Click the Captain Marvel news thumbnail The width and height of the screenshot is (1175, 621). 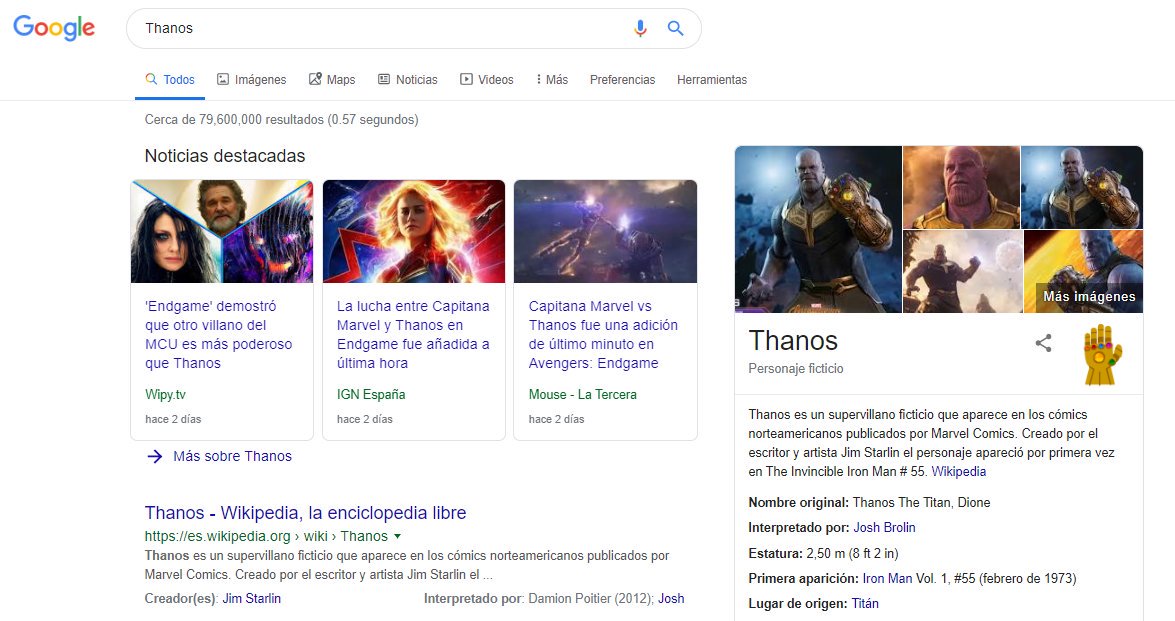pyautogui.click(x=414, y=231)
